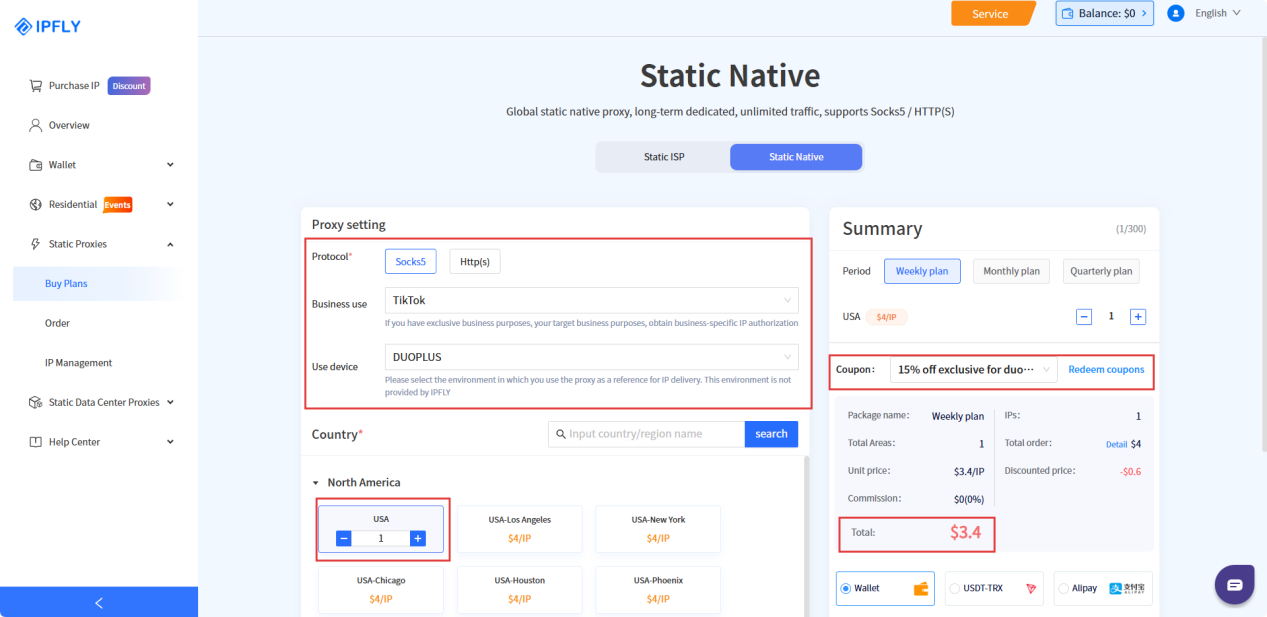
Task: Select the Monthly plan period
Action: (x=1011, y=271)
